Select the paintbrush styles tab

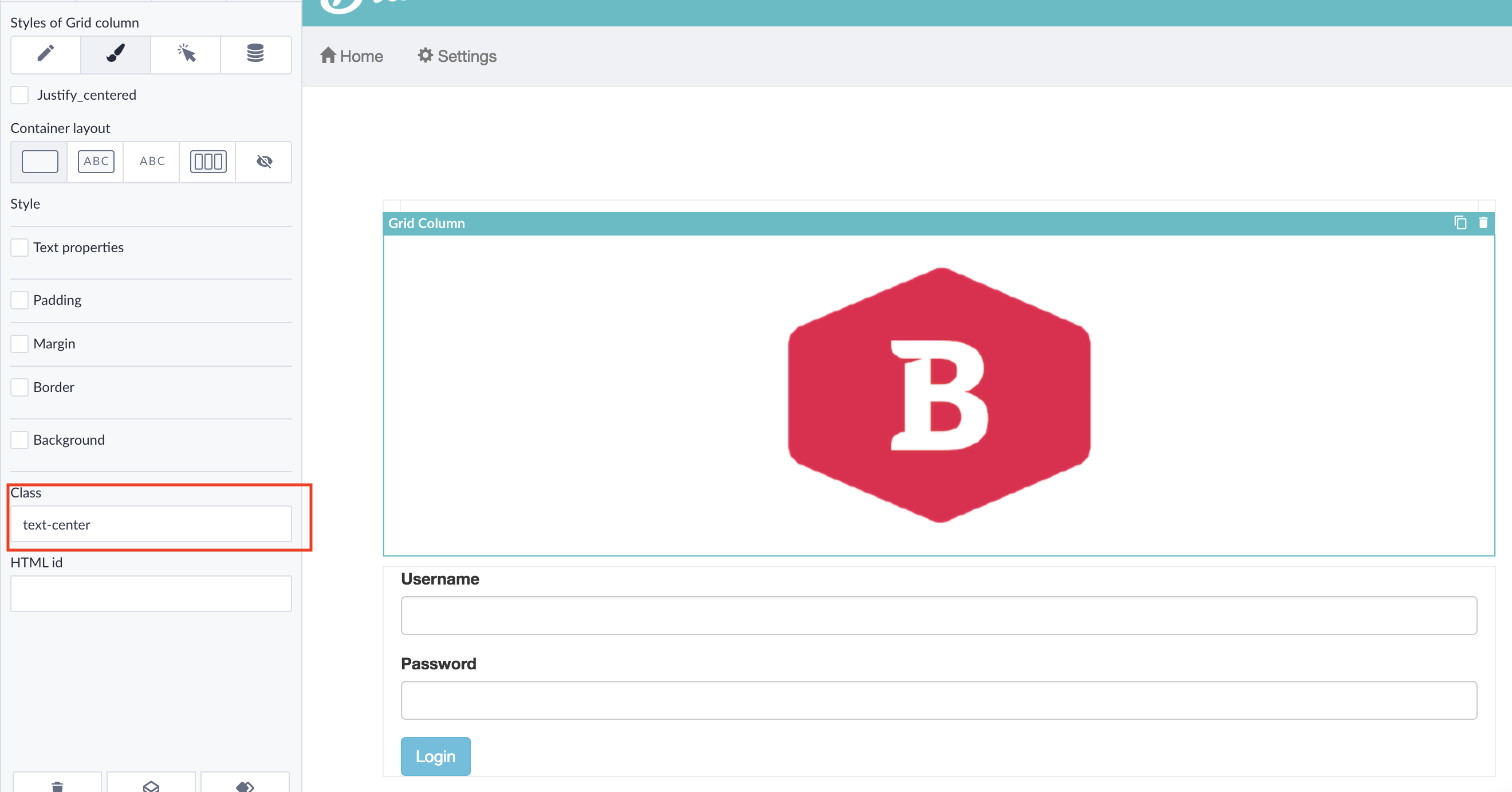(x=116, y=54)
